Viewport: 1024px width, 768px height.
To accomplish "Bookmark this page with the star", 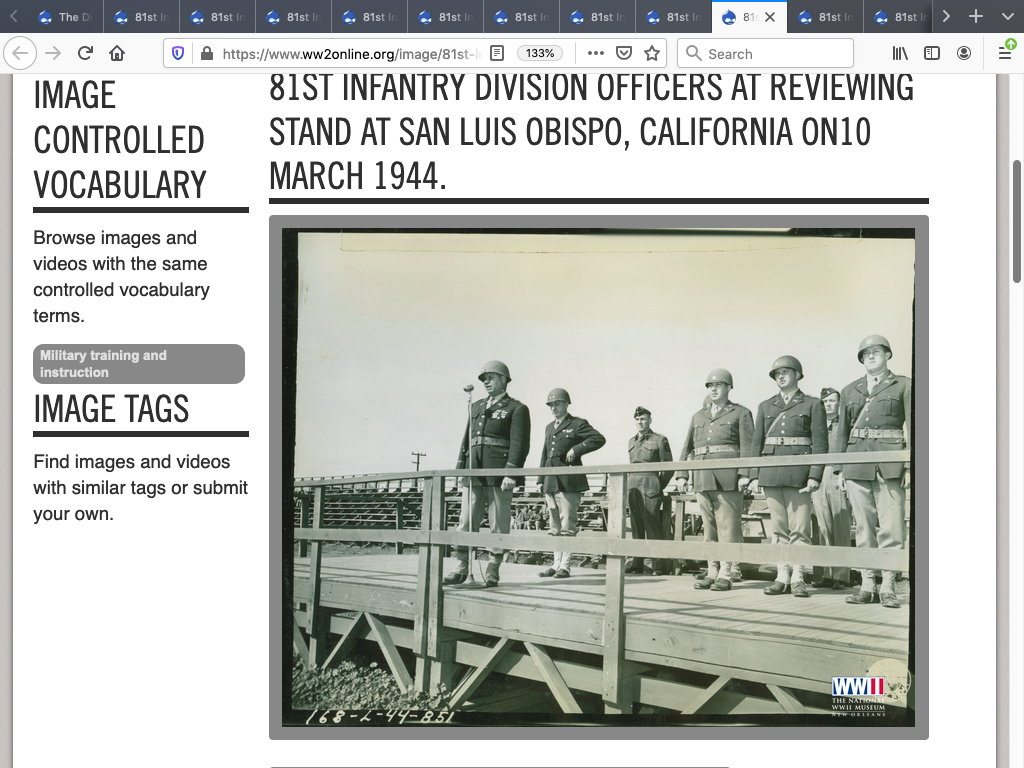I will coord(652,54).
